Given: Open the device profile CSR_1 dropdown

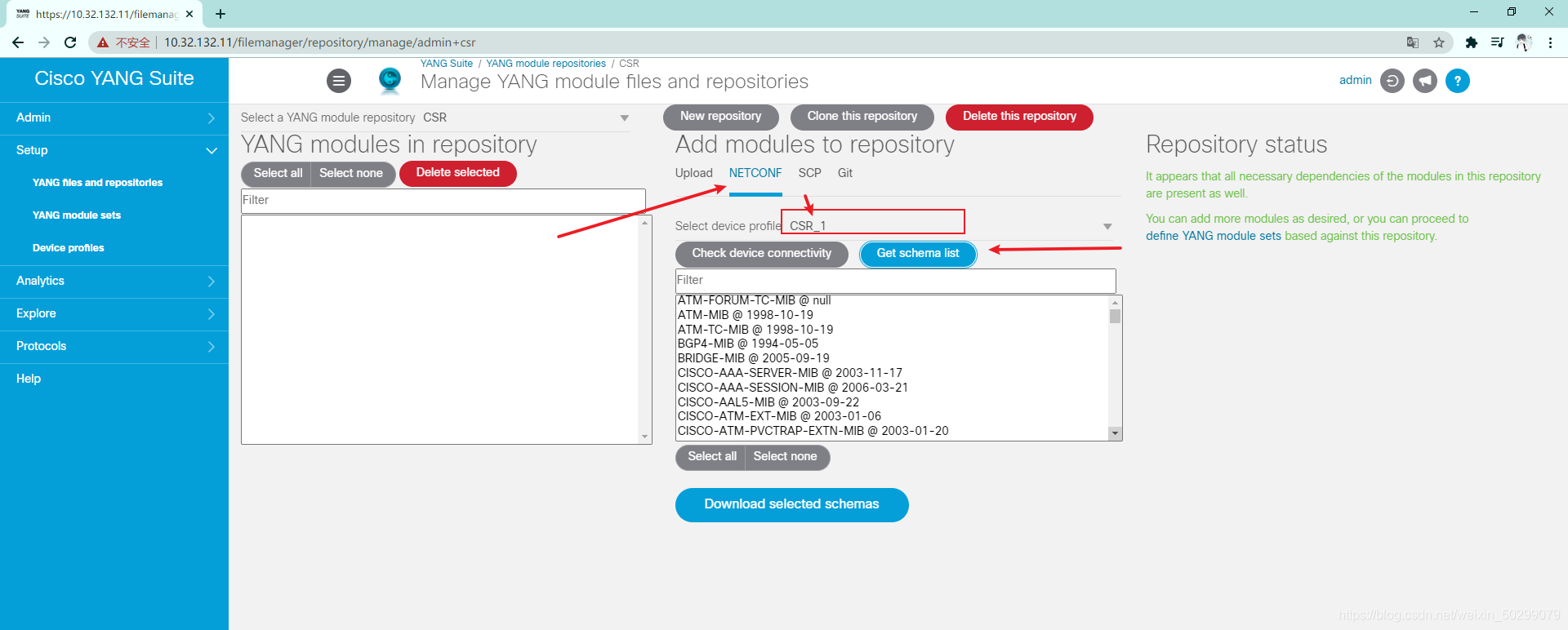Looking at the screenshot, I should point(949,226).
